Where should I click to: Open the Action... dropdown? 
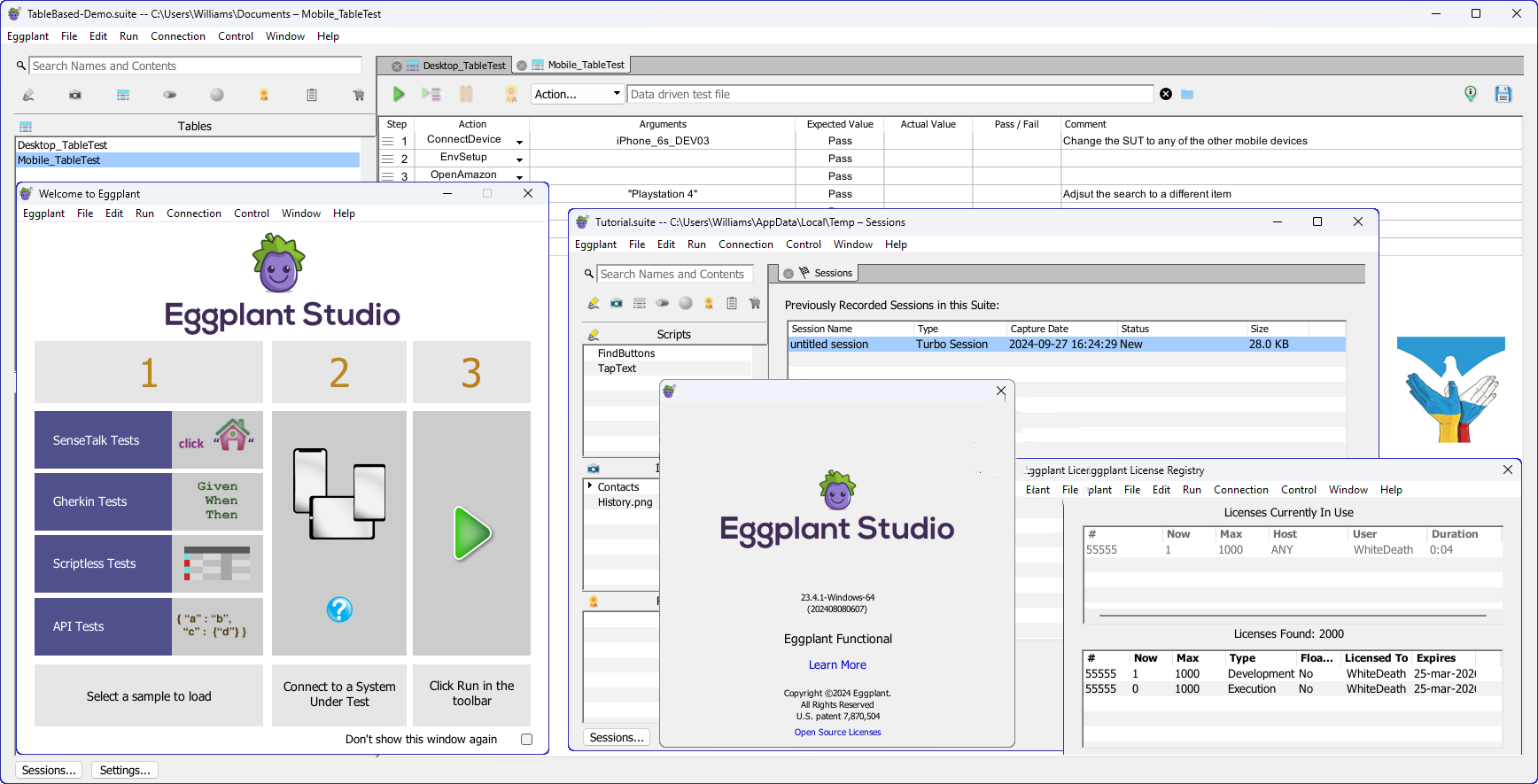tap(578, 94)
